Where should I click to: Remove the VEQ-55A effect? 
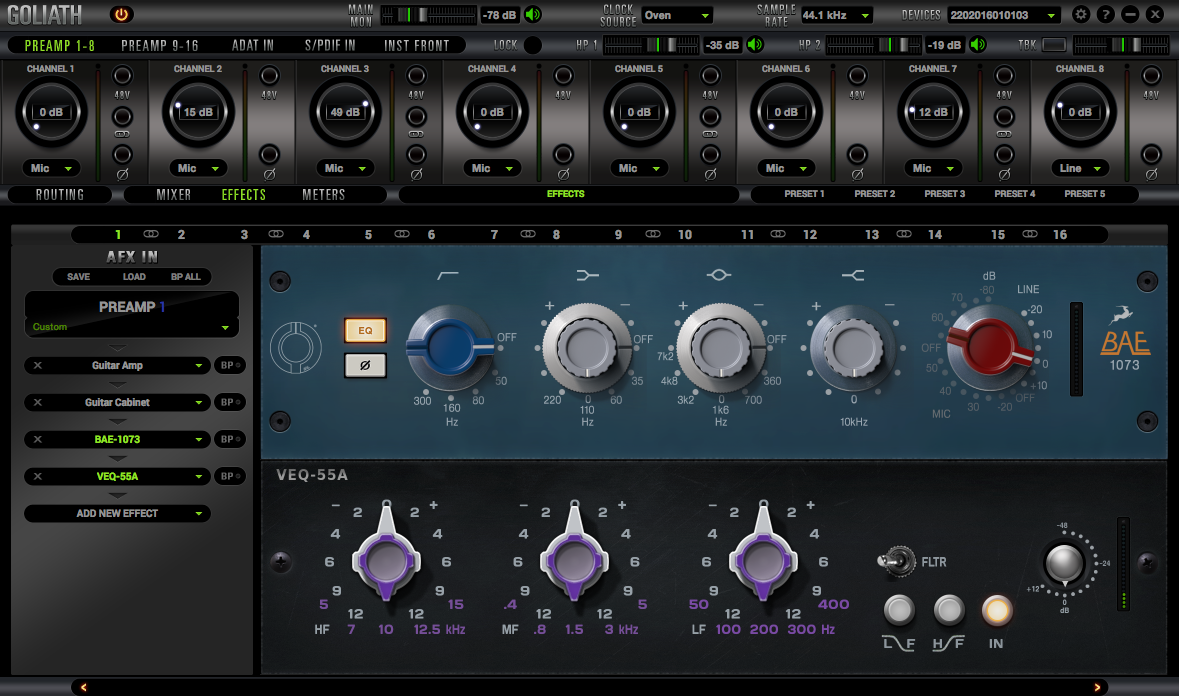click(38, 476)
